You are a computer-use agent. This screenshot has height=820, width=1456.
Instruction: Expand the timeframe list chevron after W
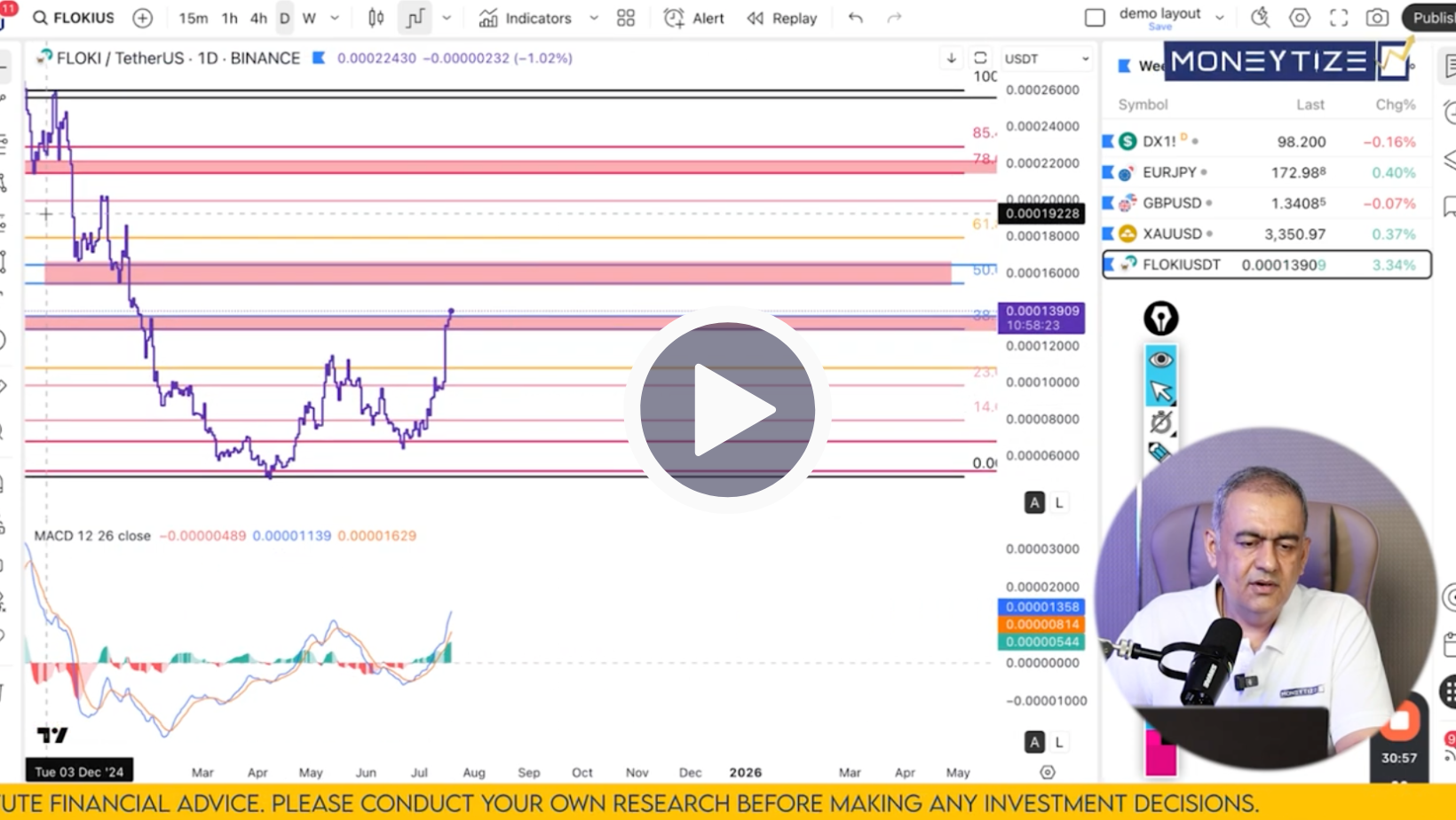(335, 18)
